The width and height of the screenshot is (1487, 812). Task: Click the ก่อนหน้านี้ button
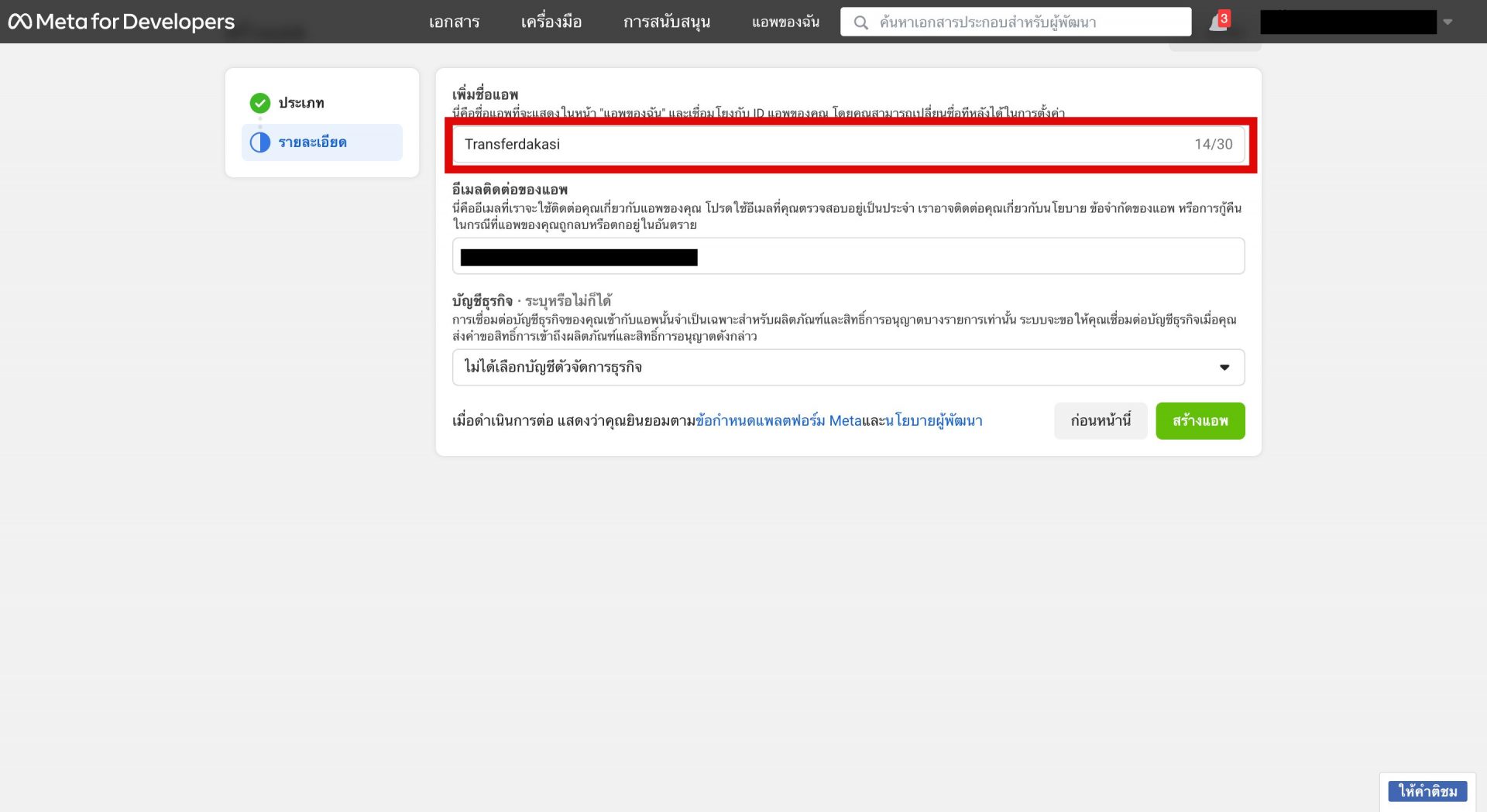pyautogui.click(x=1101, y=420)
